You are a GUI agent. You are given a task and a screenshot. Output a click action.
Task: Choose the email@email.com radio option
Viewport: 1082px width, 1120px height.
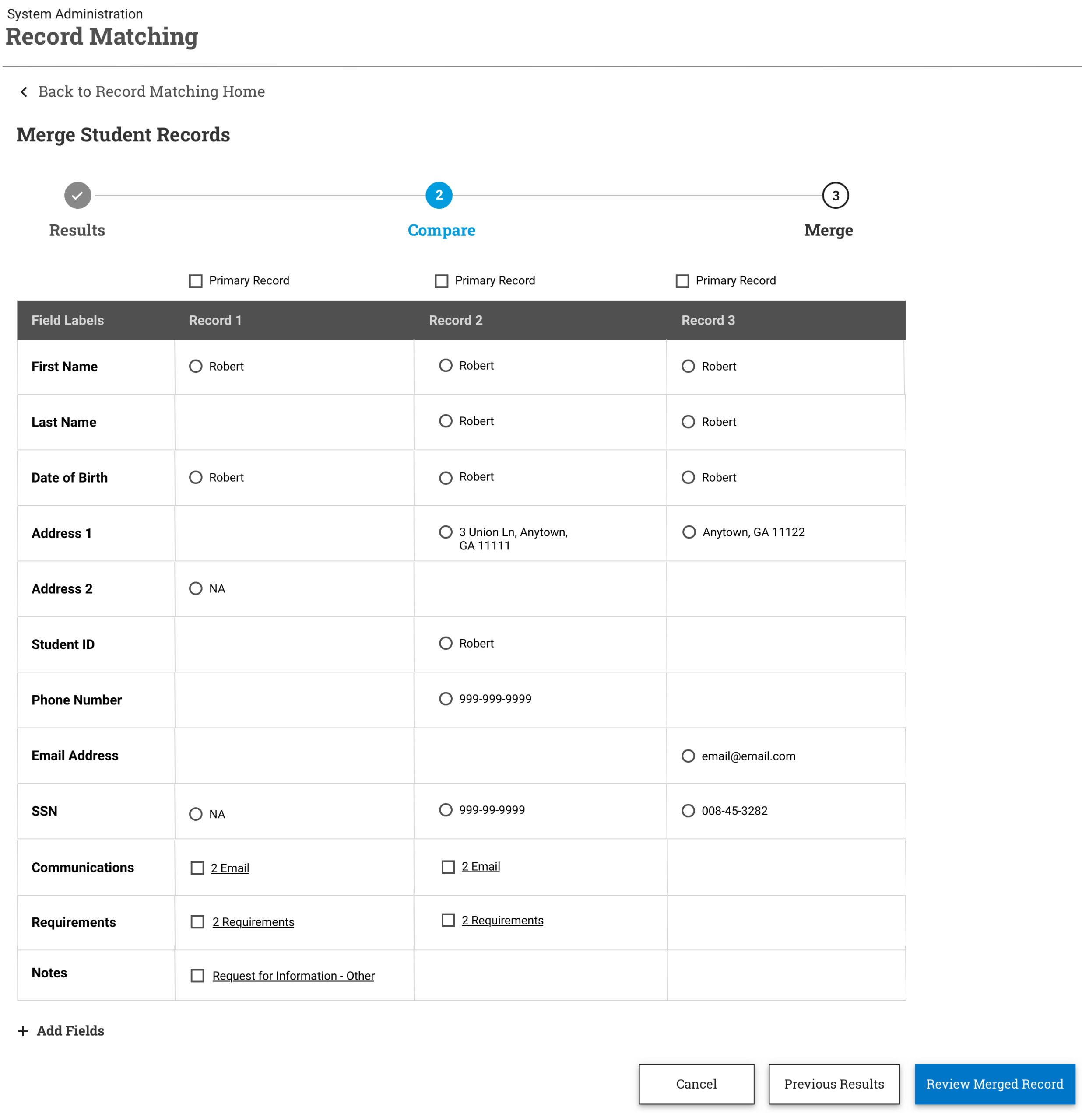pyautogui.click(x=688, y=756)
